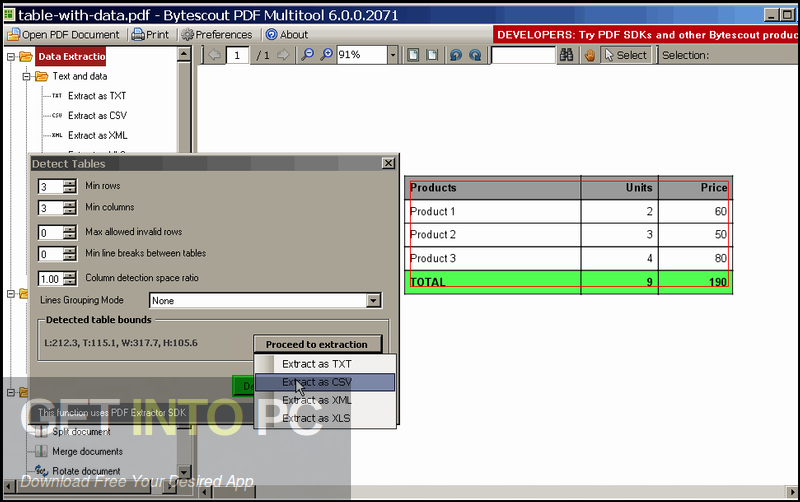Activate the Select tool button
The height and width of the screenshot is (502, 800).
click(626, 55)
